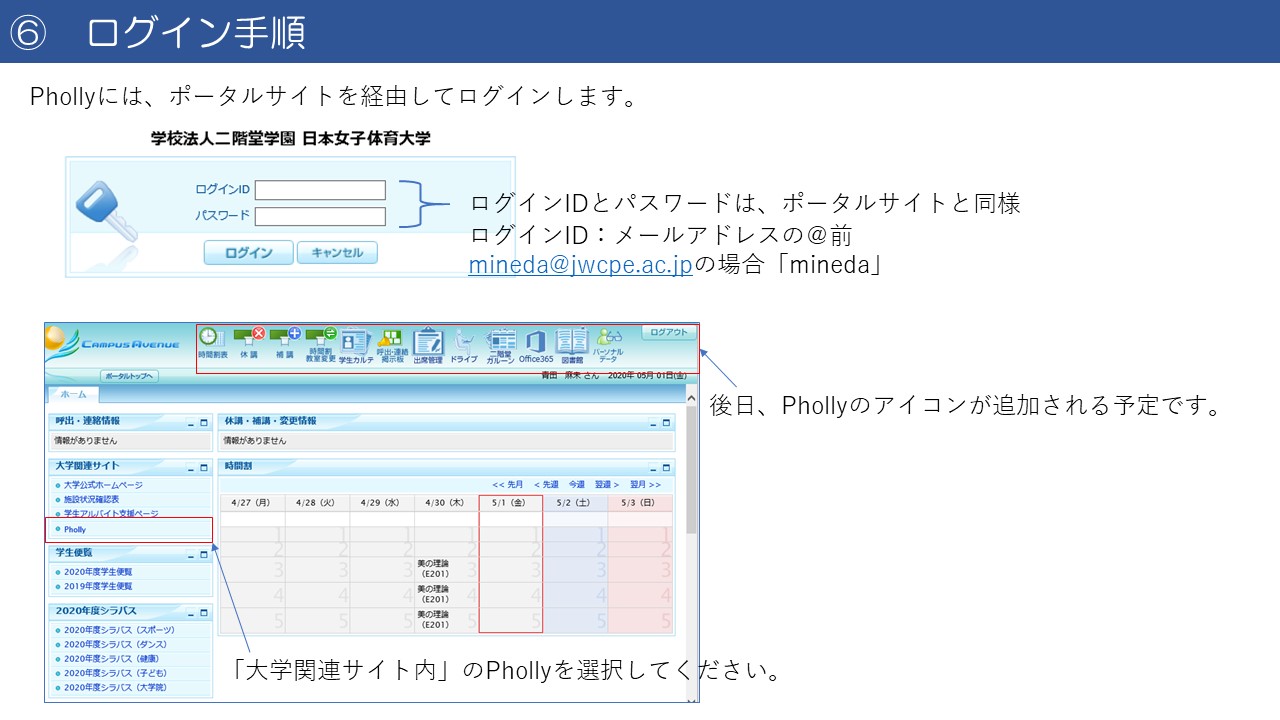1280x720 pixels.
Task: Minimize the 2020年度シラバス panel
Action: pyautogui.click(x=192, y=612)
